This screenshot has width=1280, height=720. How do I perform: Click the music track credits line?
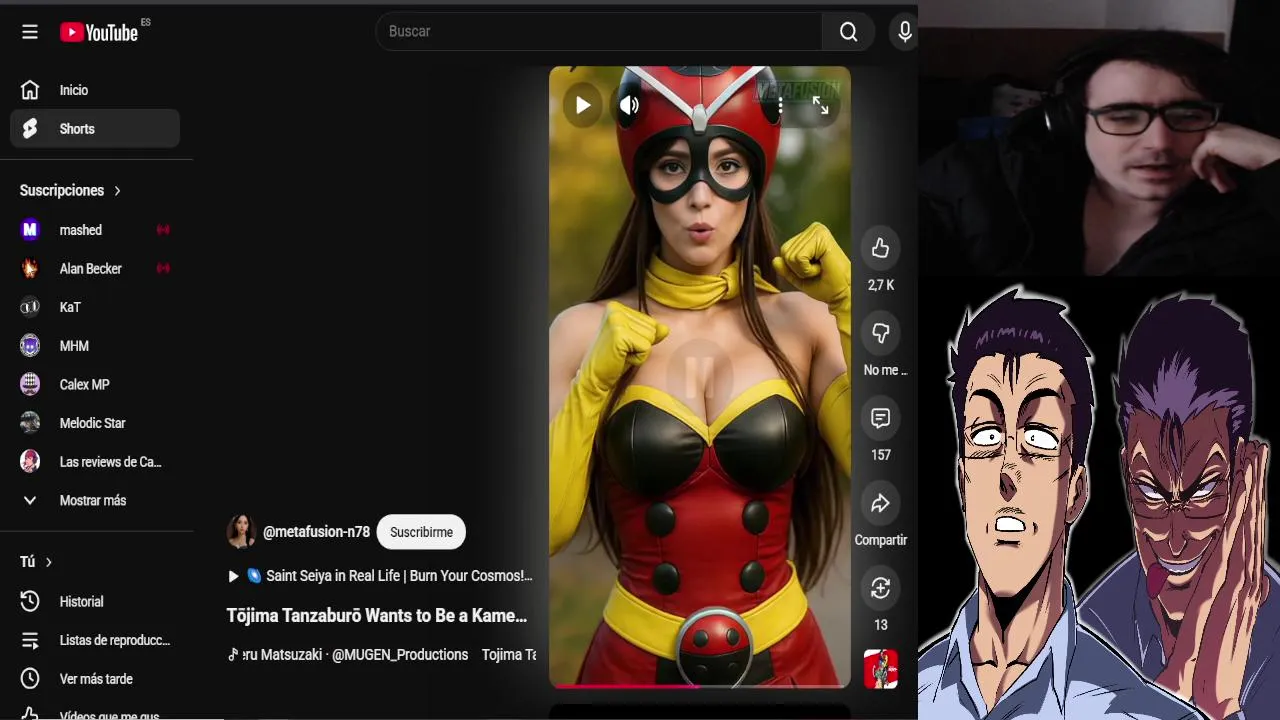click(382, 655)
